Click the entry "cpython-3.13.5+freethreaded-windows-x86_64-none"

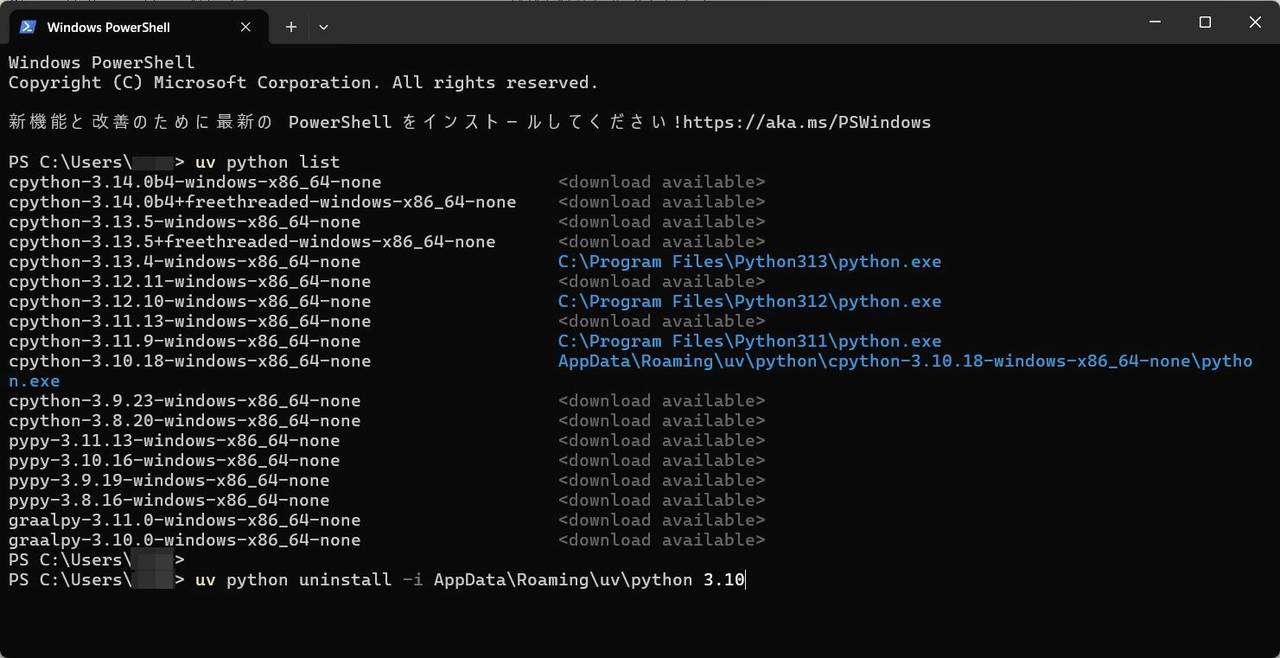(252, 242)
